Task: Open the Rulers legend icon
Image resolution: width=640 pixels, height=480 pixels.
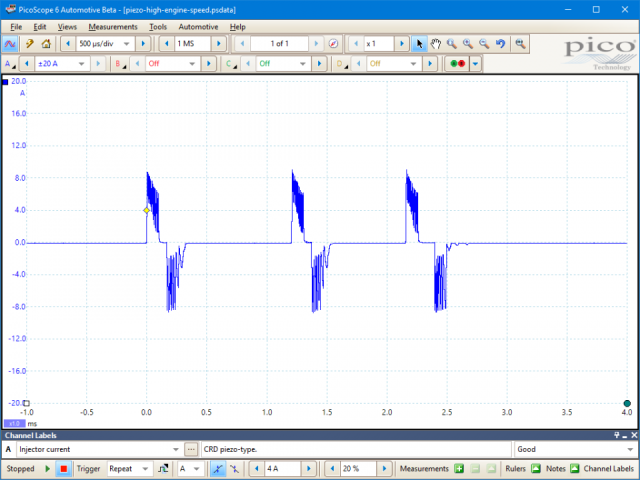Action: point(535,468)
